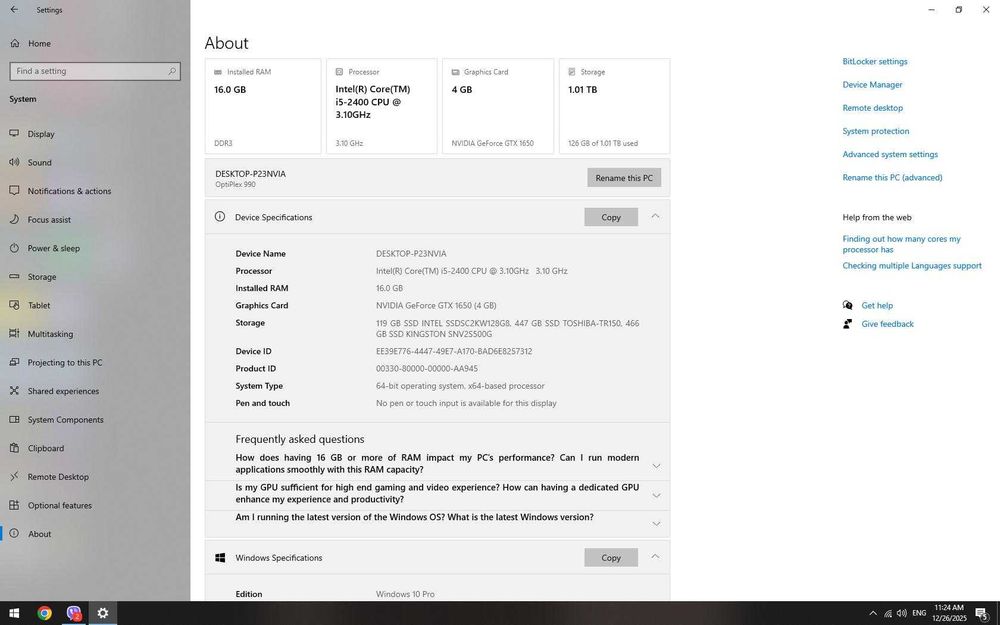
Task: Open Checking multiple Languages support link
Action: 911,266
